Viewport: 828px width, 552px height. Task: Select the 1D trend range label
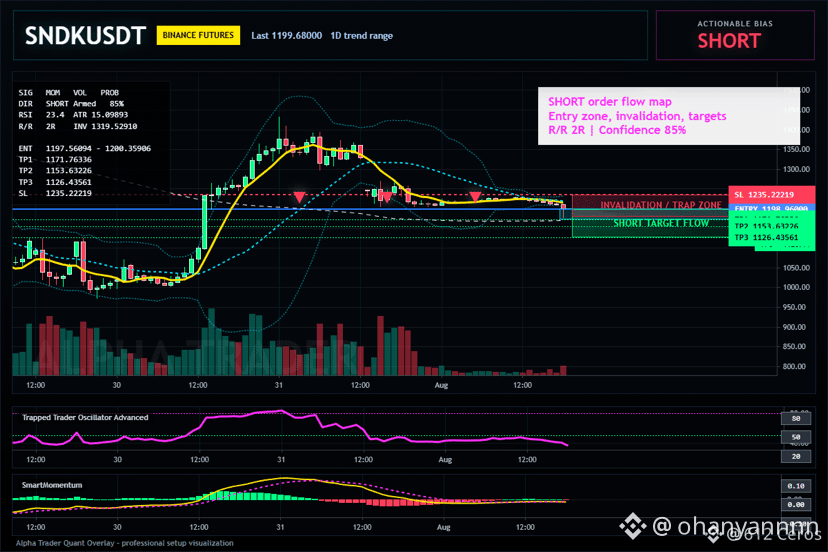[361, 36]
